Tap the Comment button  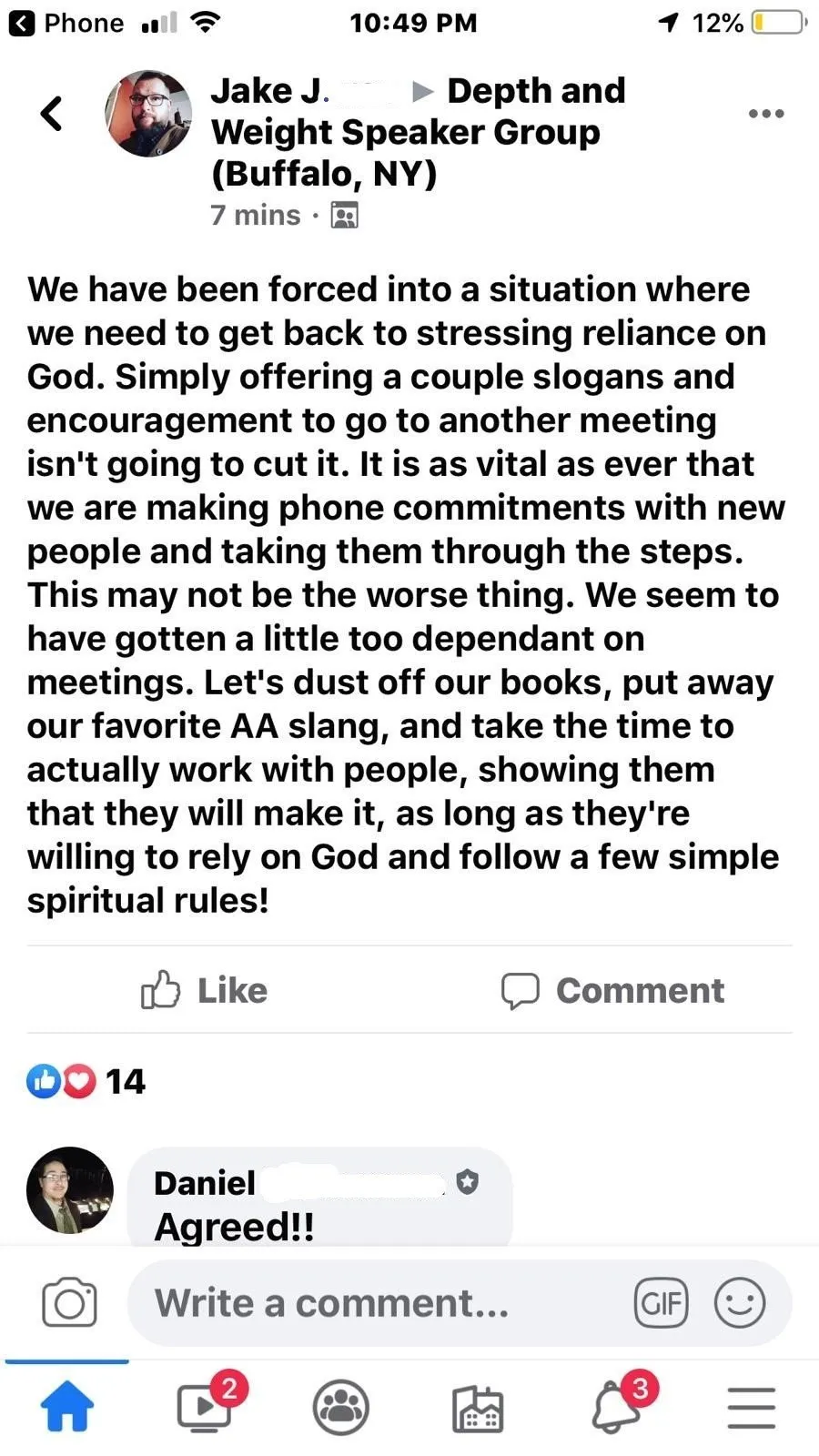click(612, 990)
